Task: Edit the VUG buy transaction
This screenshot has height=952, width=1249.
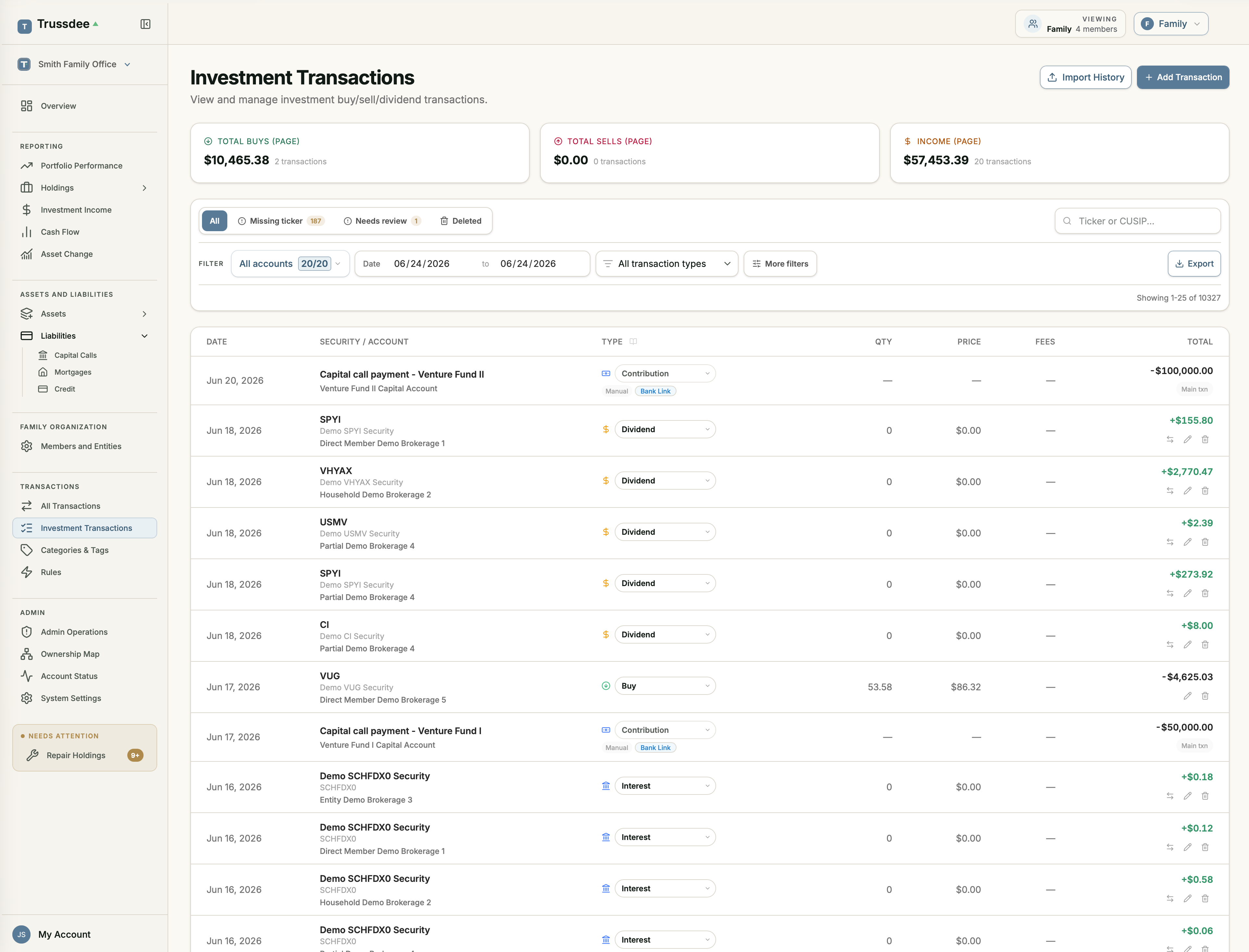Action: coord(1187,696)
